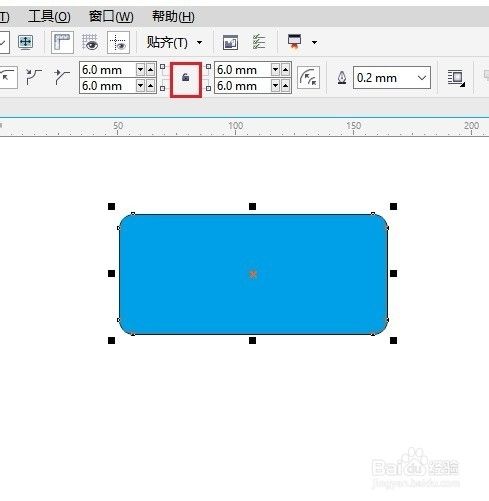
Task: Click the bottom-left corner radius field
Action: coord(107,86)
